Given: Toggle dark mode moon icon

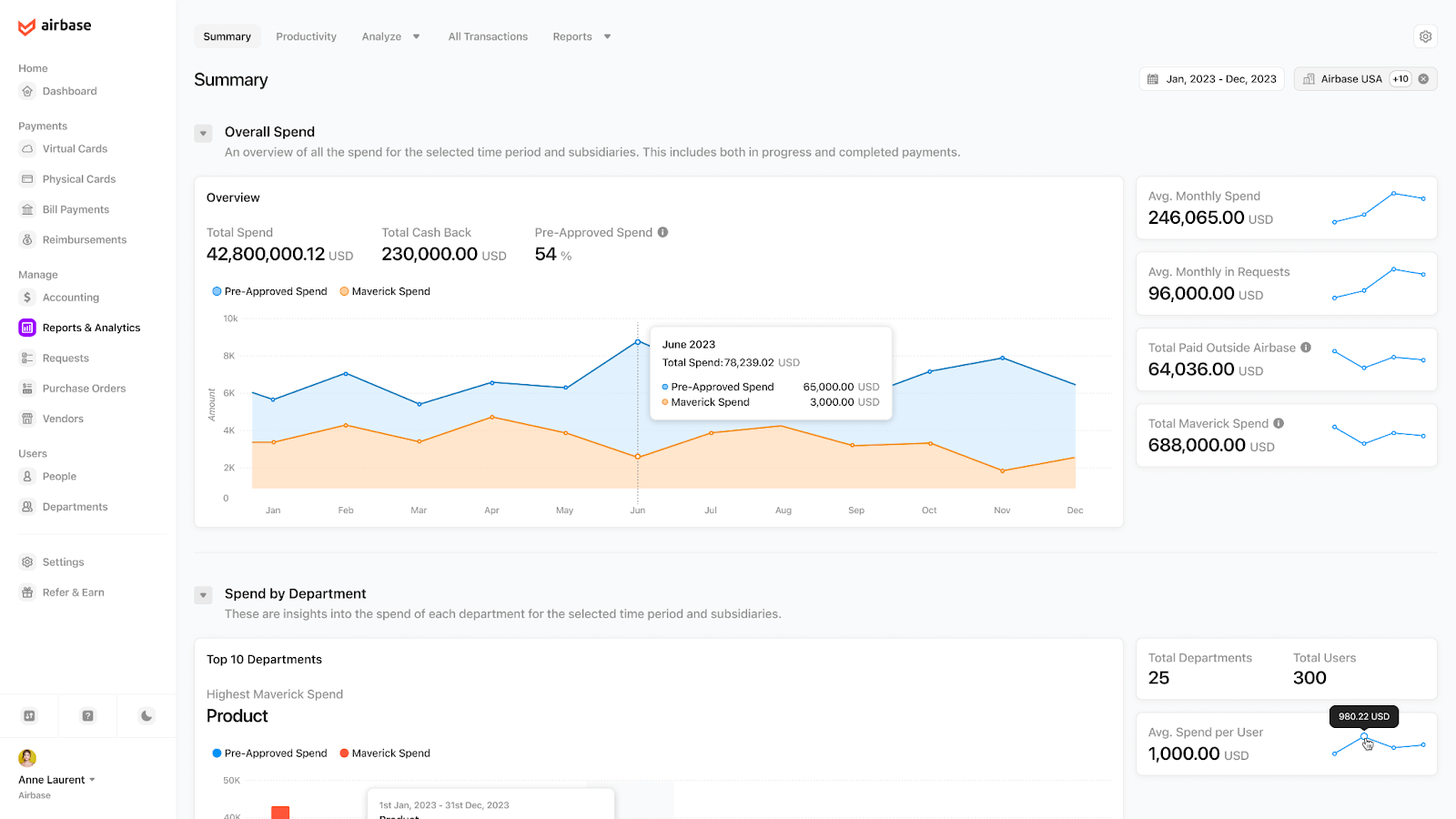Looking at the screenshot, I should 147,716.
